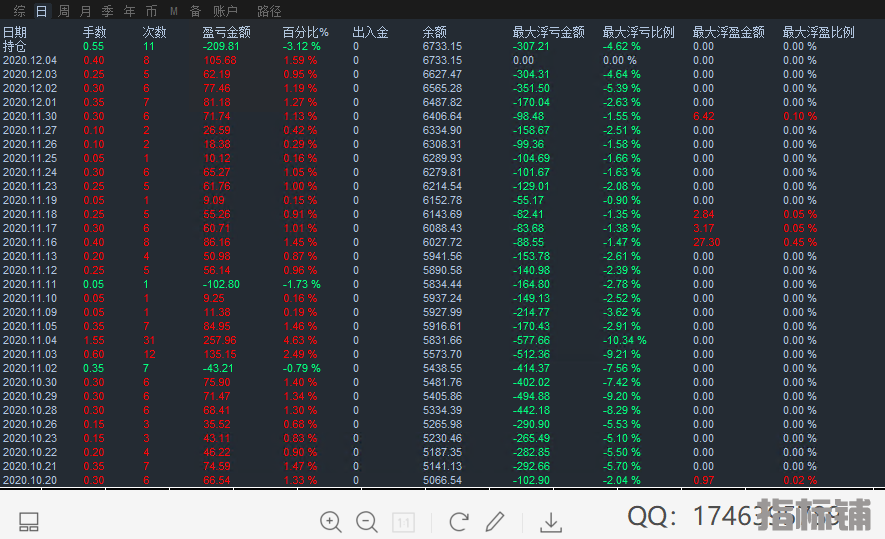Select the 日 daily tab
Screen dimensions: 885x539
[41, 11]
